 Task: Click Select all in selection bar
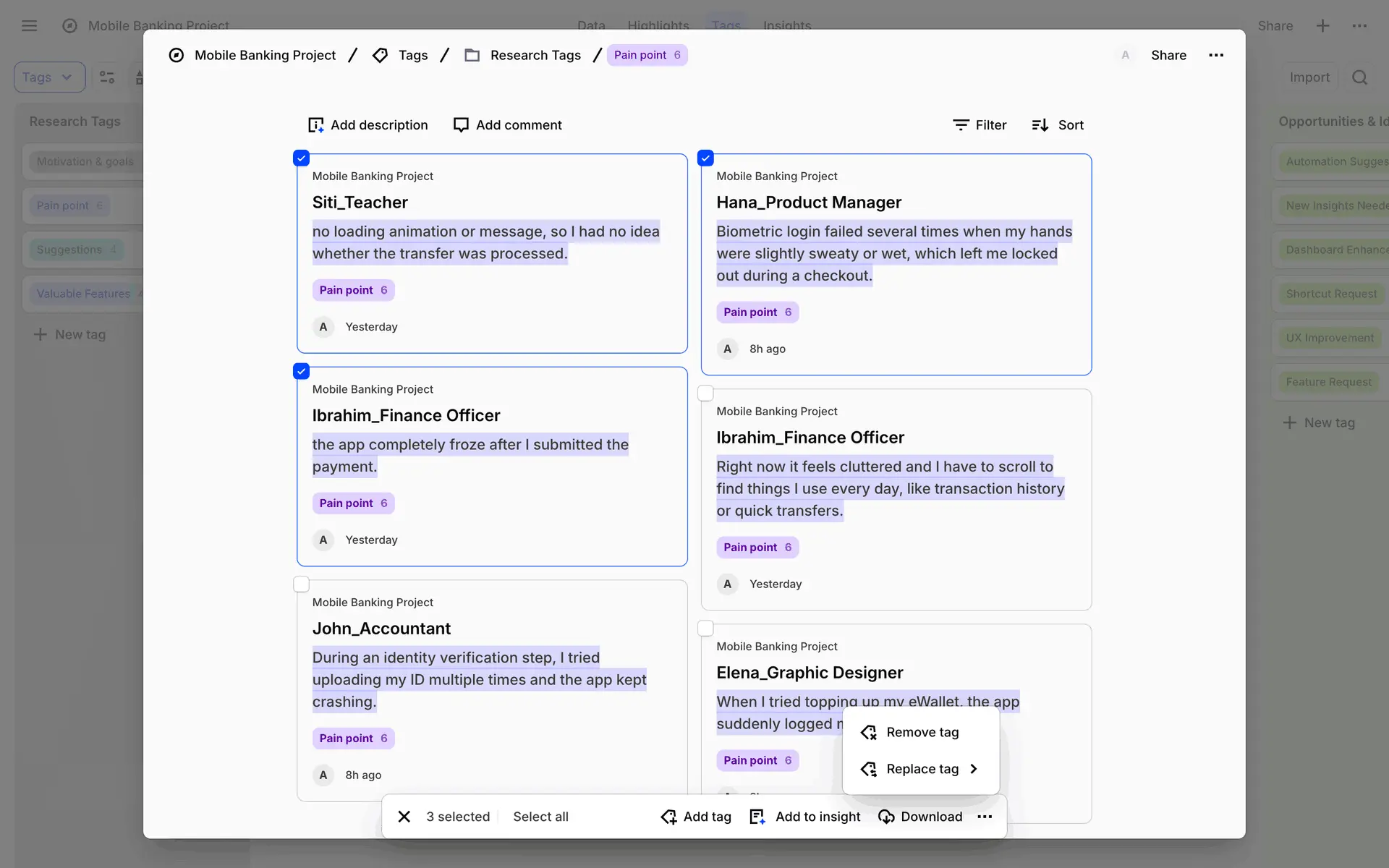coord(540,817)
